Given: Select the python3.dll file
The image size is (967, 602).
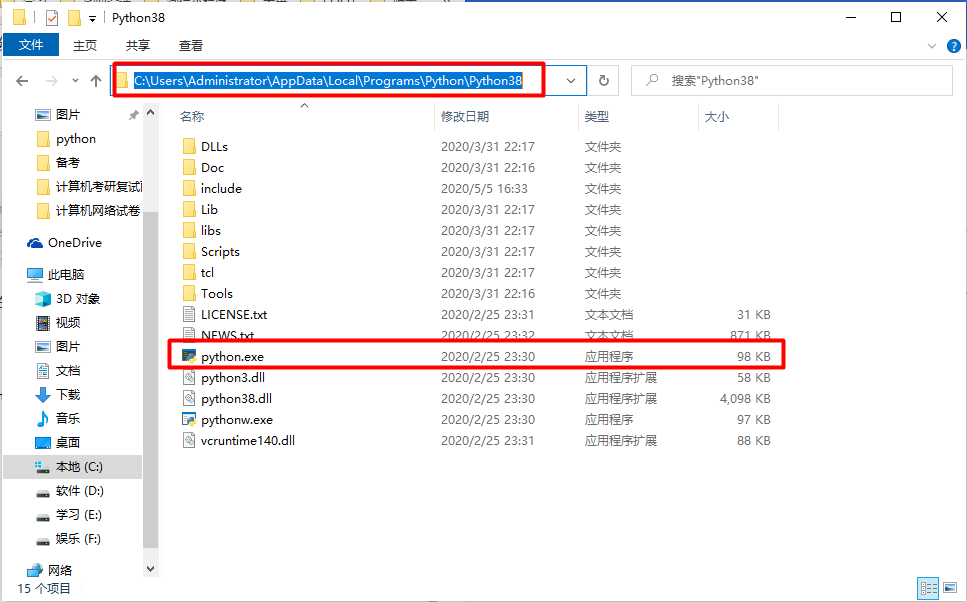Looking at the screenshot, I should pos(232,377).
